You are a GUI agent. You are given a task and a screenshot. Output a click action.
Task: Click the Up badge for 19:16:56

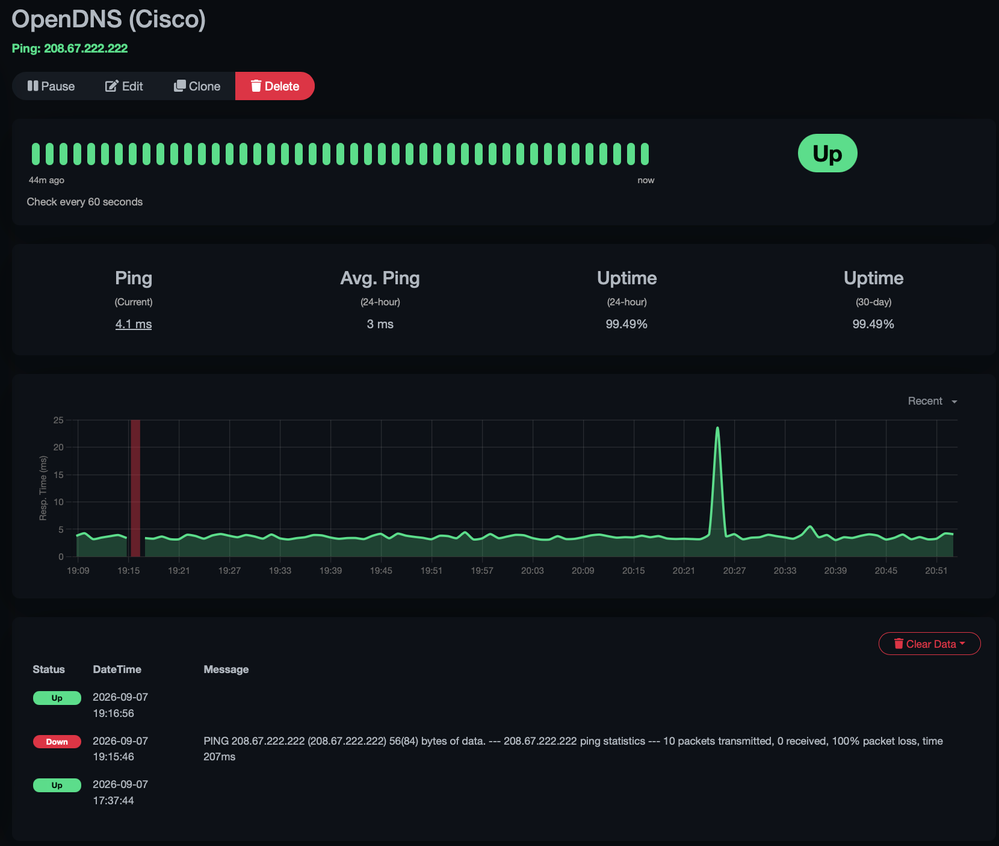coord(57,698)
